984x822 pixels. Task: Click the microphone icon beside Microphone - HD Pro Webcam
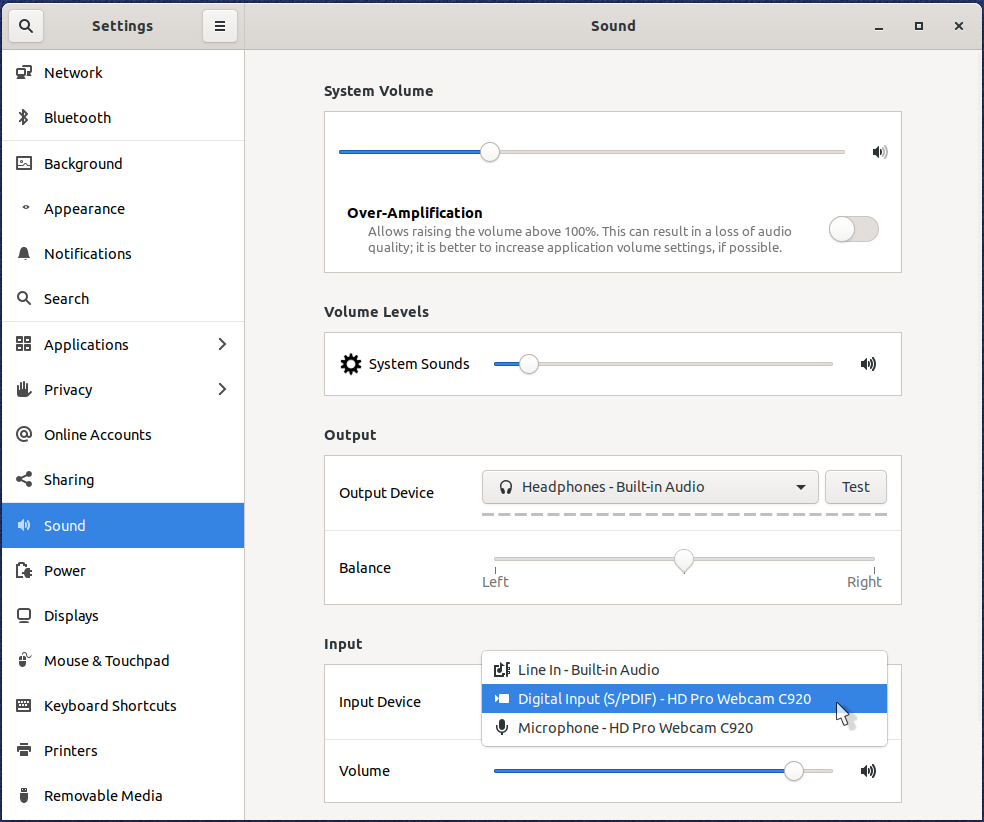pyautogui.click(x=502, y=728)
